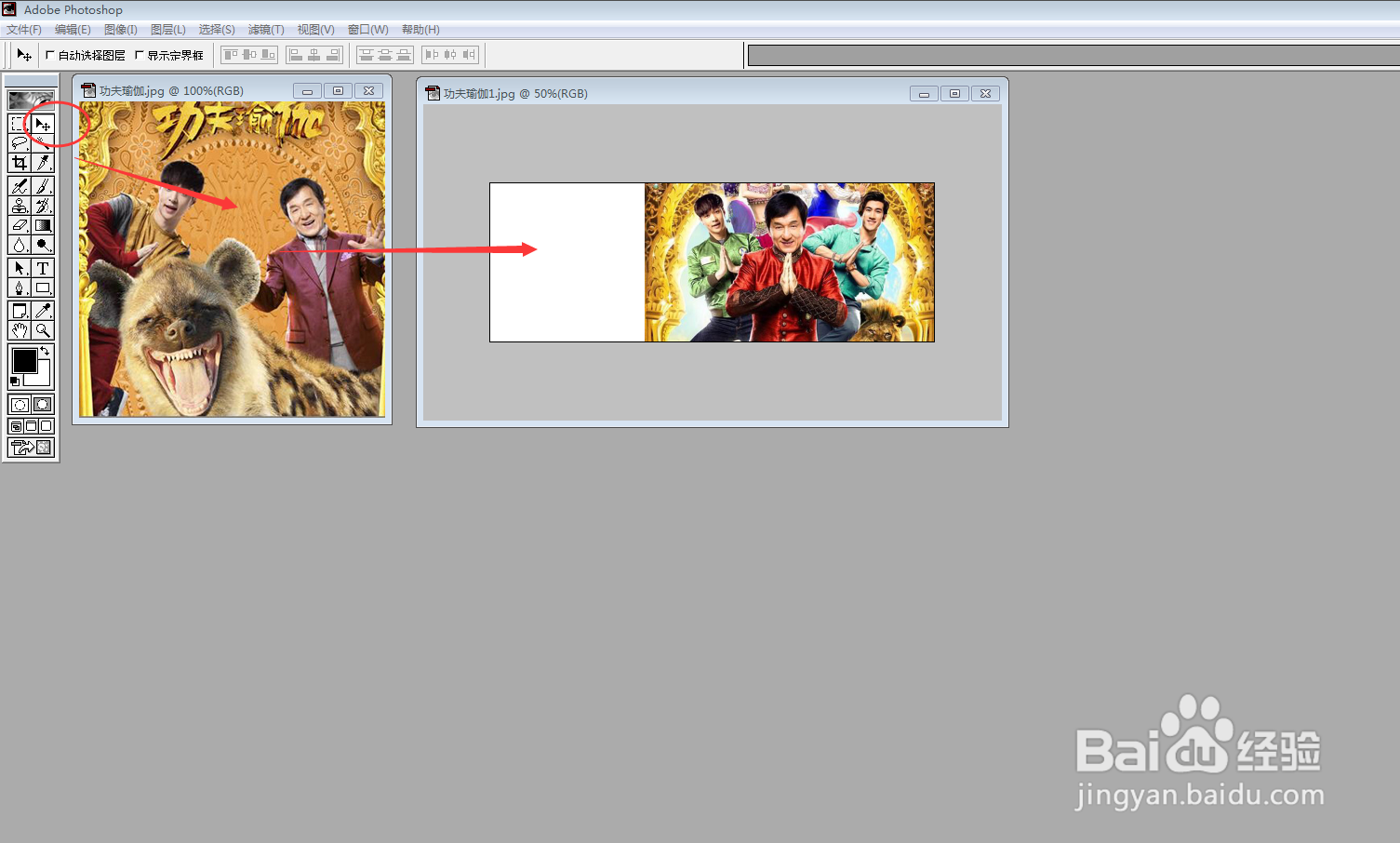Select the Rectangular Marquee tool
This screenshot has width=1400, height=843.
click(x=19, y=124)
